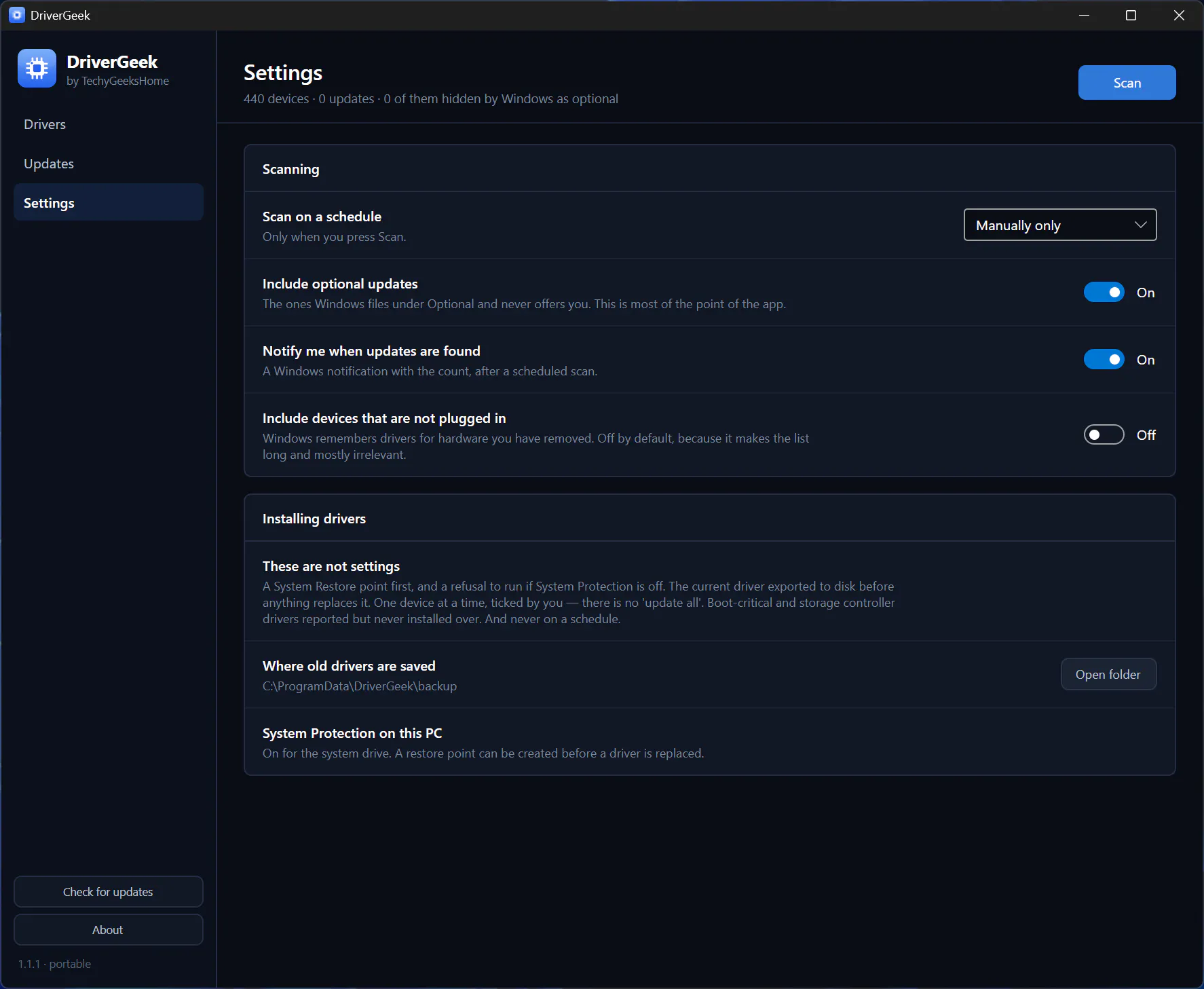Click the DriverGeek title bar app icon
The width and height of the screenshot is (1204, 989).
tap(17, 15)
